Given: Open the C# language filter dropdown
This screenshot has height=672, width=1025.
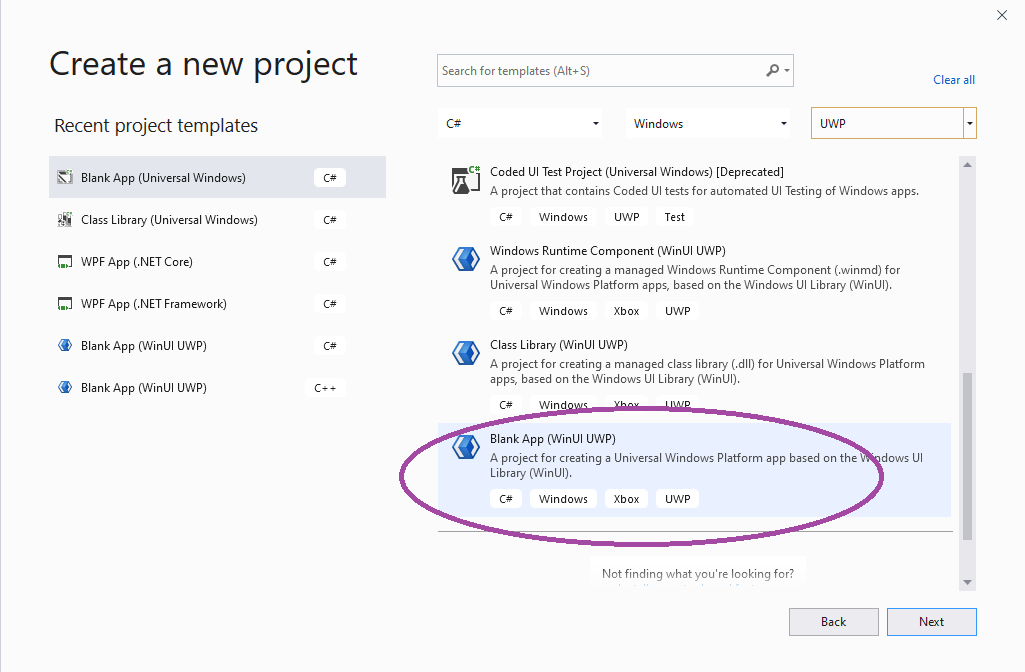Looking at the screenshot, I should pos(520,124).
